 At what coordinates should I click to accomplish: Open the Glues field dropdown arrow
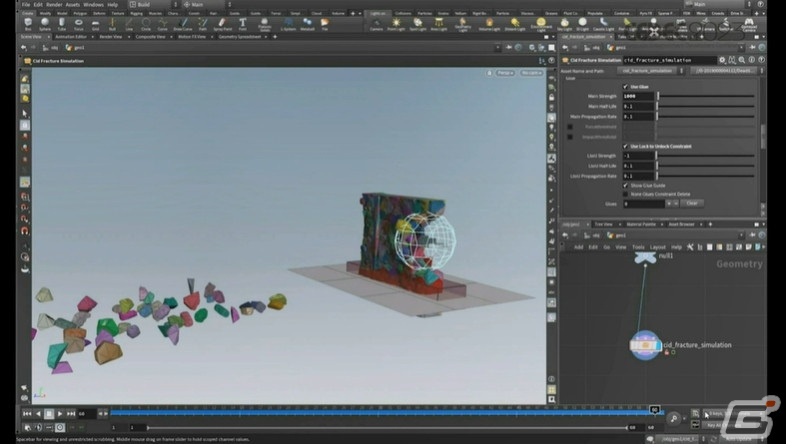668,203
